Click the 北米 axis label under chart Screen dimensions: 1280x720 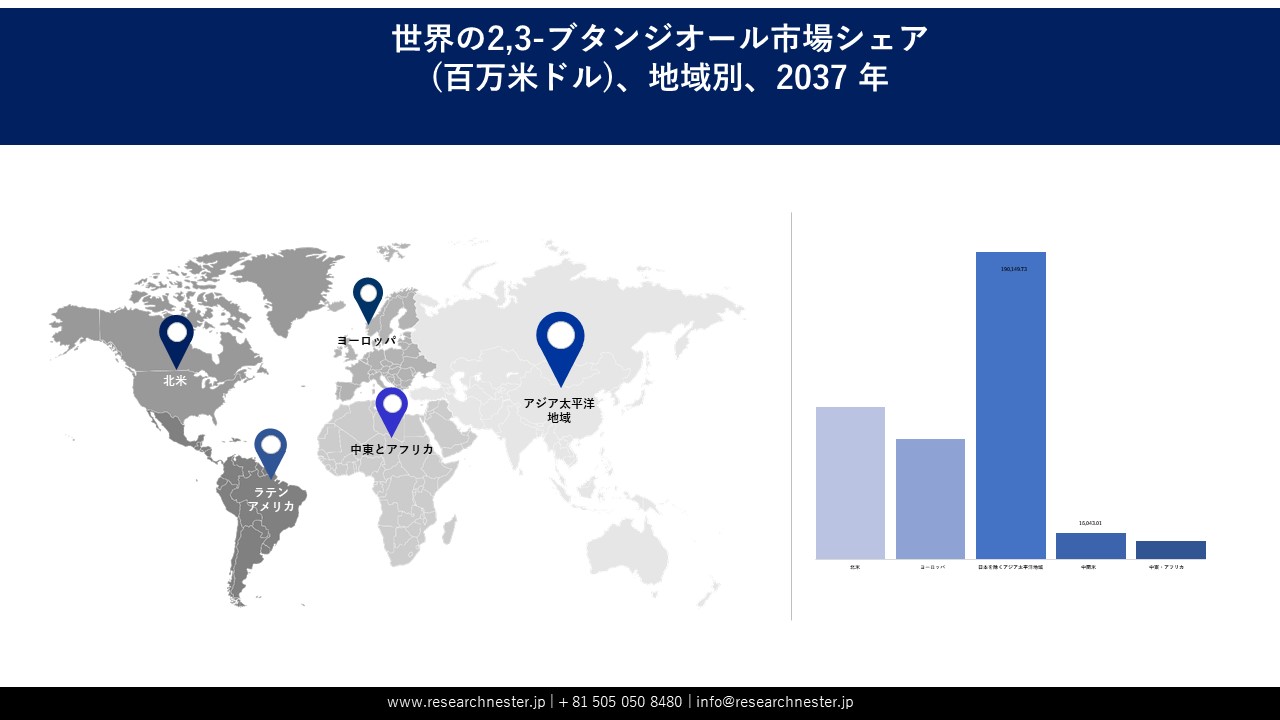coord(854,567)
